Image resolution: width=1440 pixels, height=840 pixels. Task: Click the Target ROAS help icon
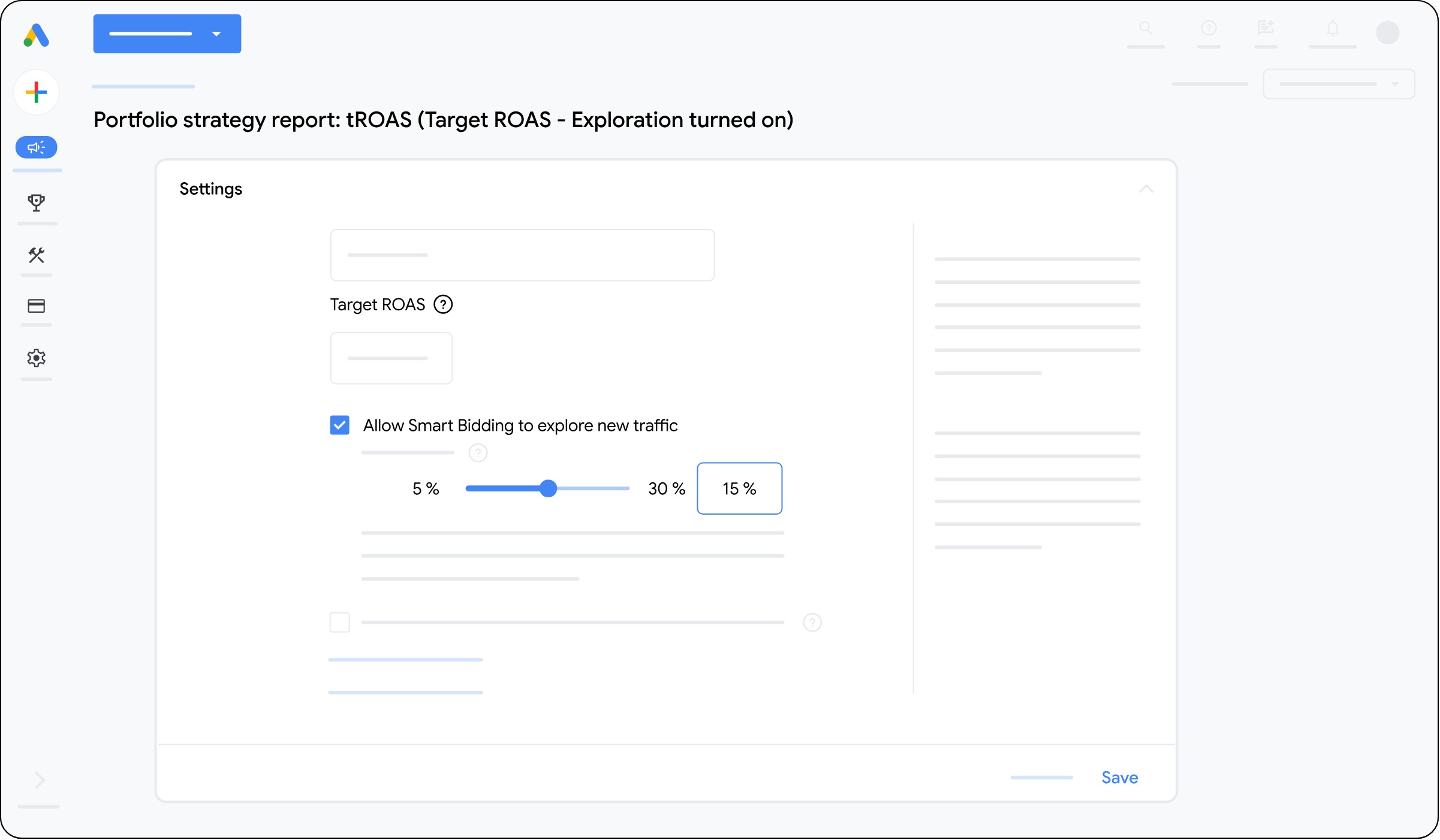[443, 305]
